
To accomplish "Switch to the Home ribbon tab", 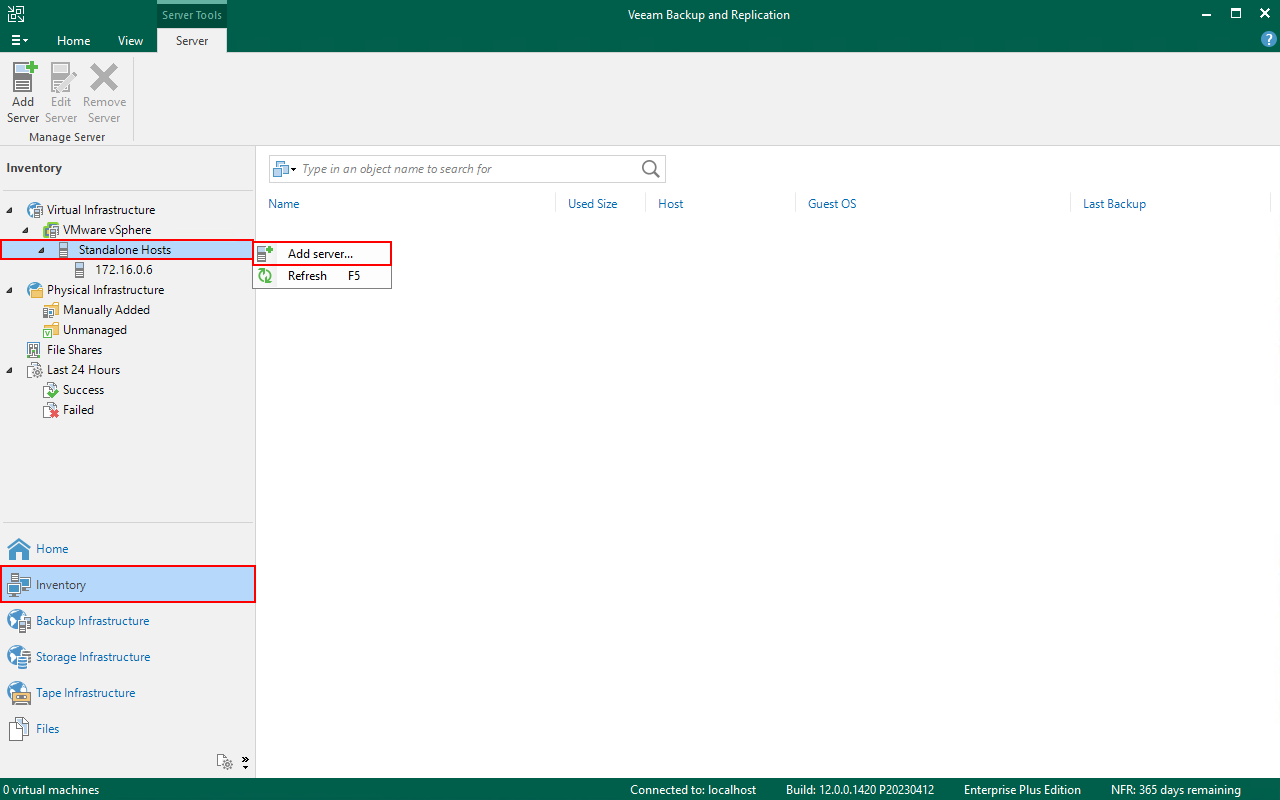I will point(74,41).
